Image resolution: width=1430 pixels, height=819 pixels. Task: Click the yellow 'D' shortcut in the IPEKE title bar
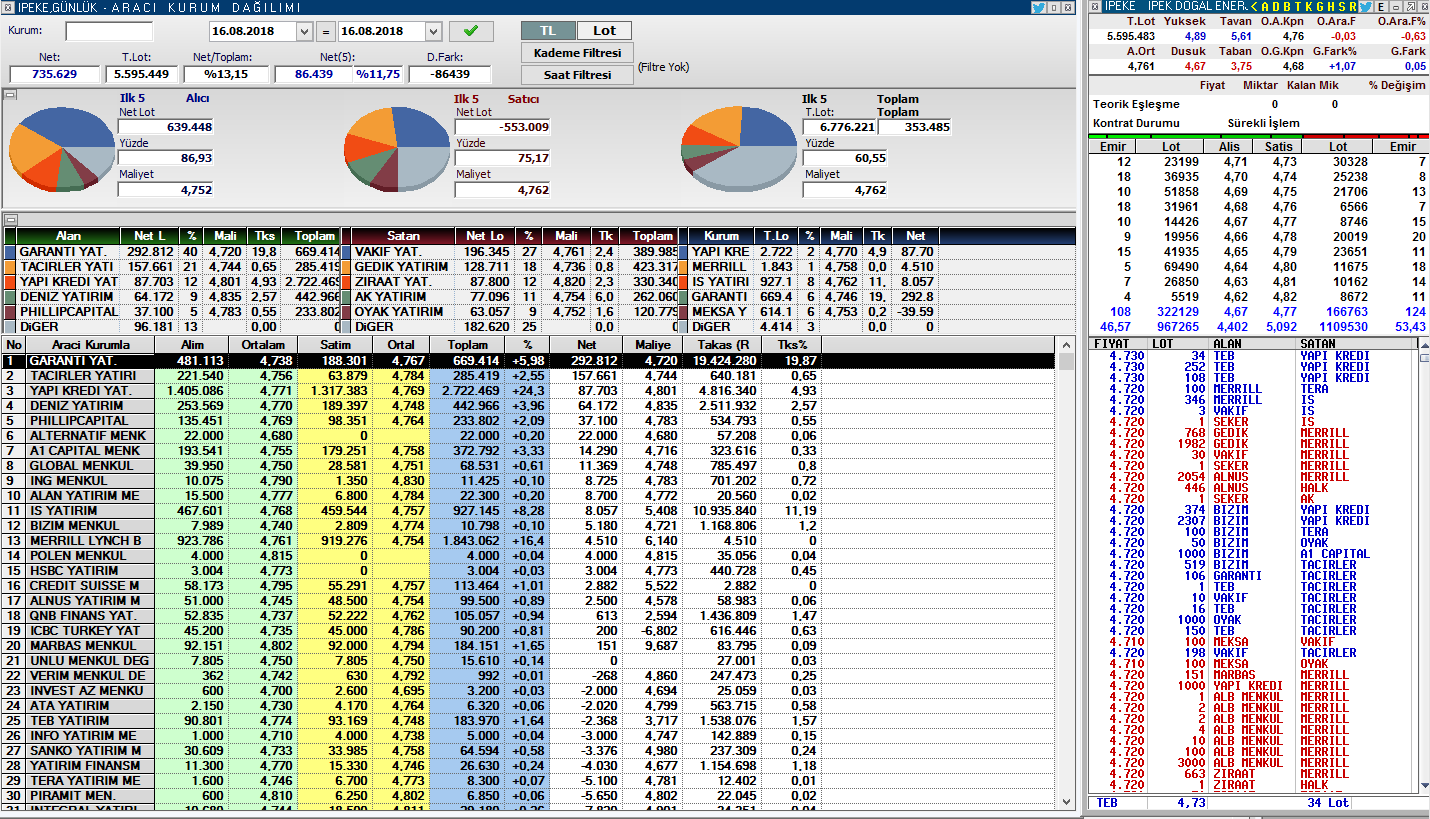click(x=1276, y=7)
